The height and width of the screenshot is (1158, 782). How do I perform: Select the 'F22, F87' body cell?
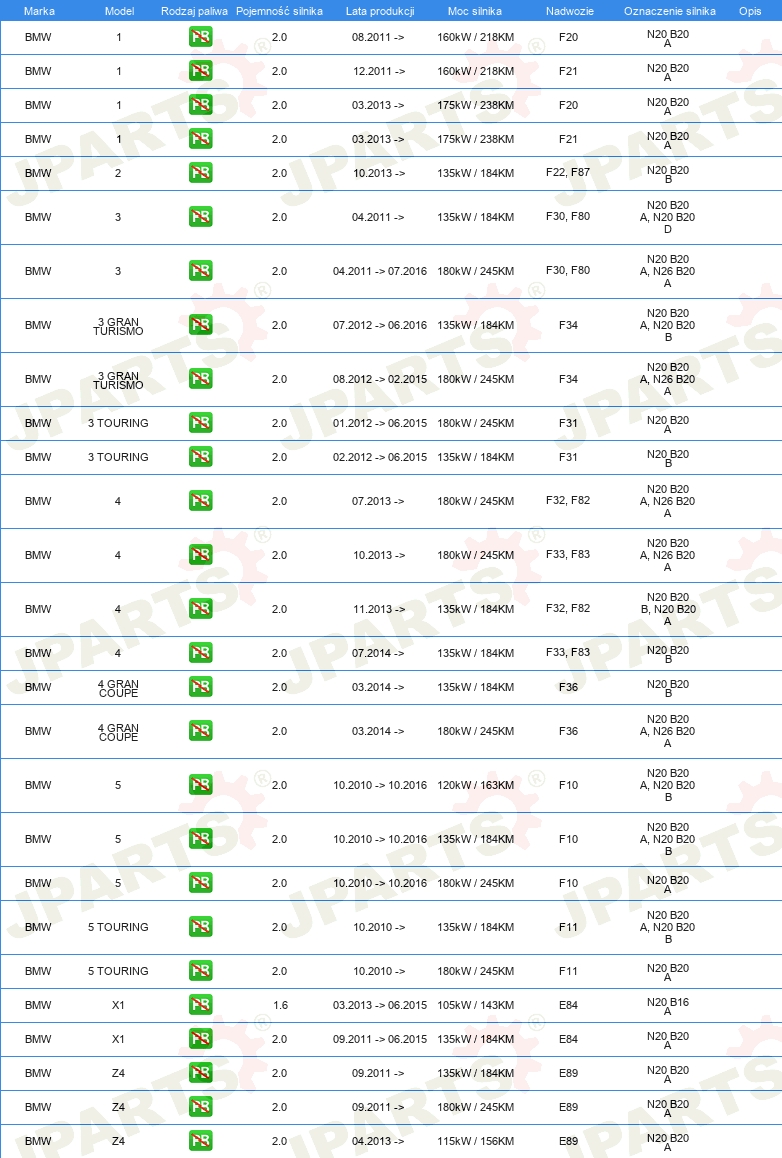point(568,172)
